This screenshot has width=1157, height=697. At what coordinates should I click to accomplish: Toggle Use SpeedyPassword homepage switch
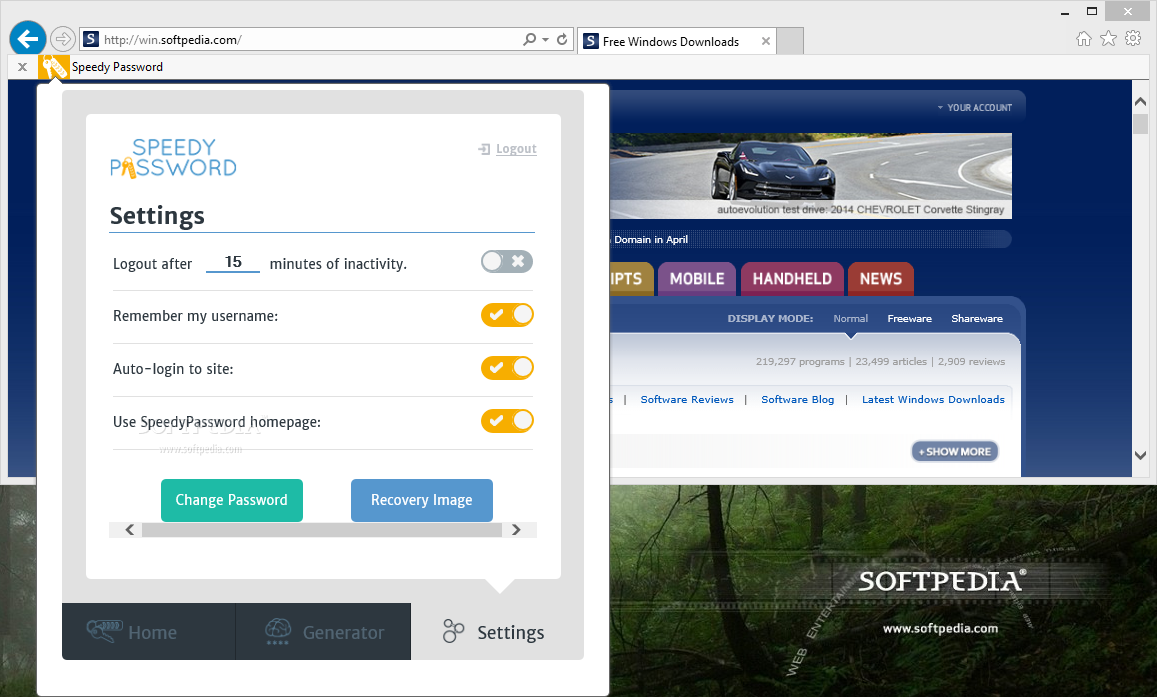(507, 420)
